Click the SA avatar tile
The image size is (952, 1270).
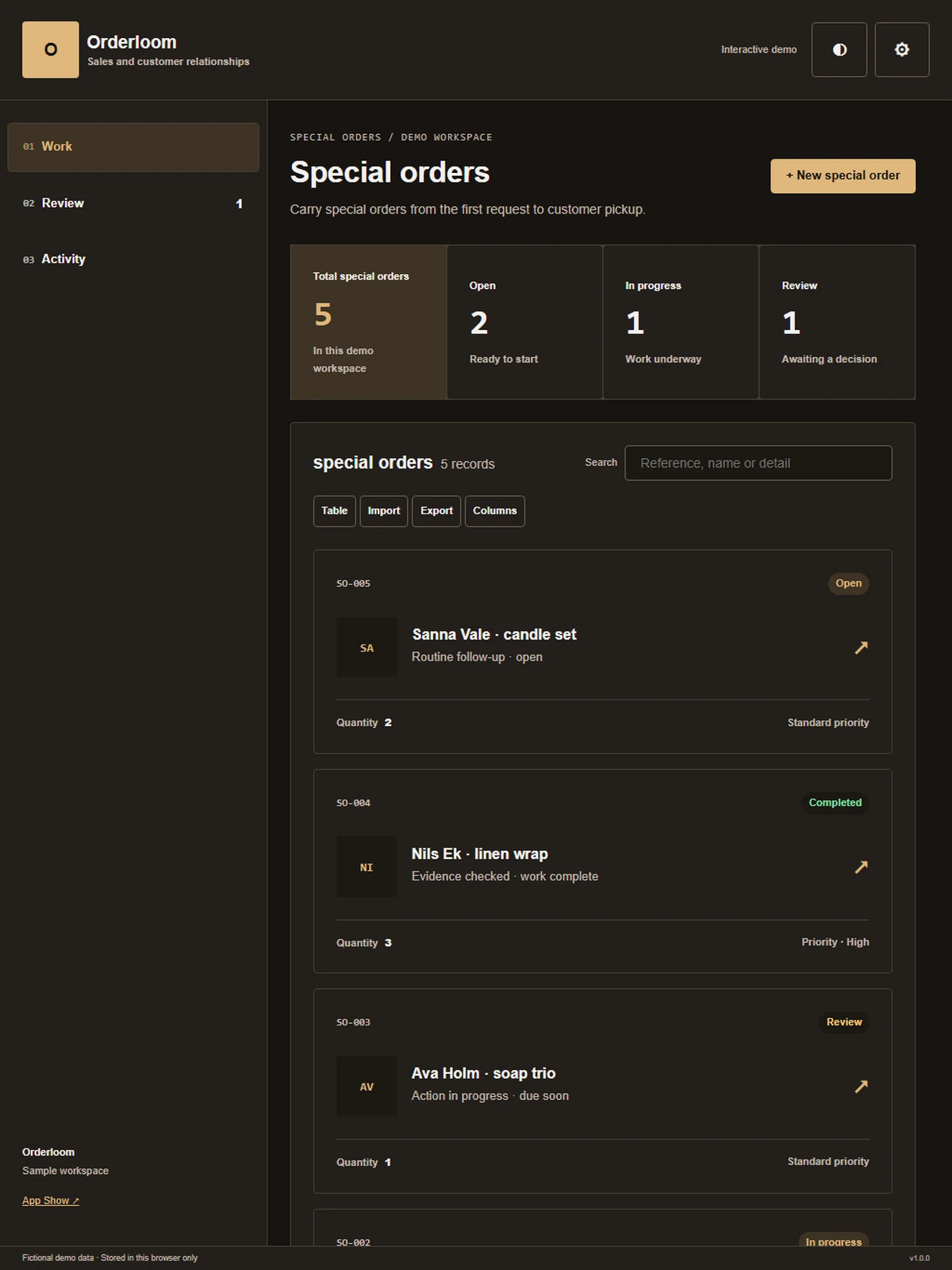[367, 648]
